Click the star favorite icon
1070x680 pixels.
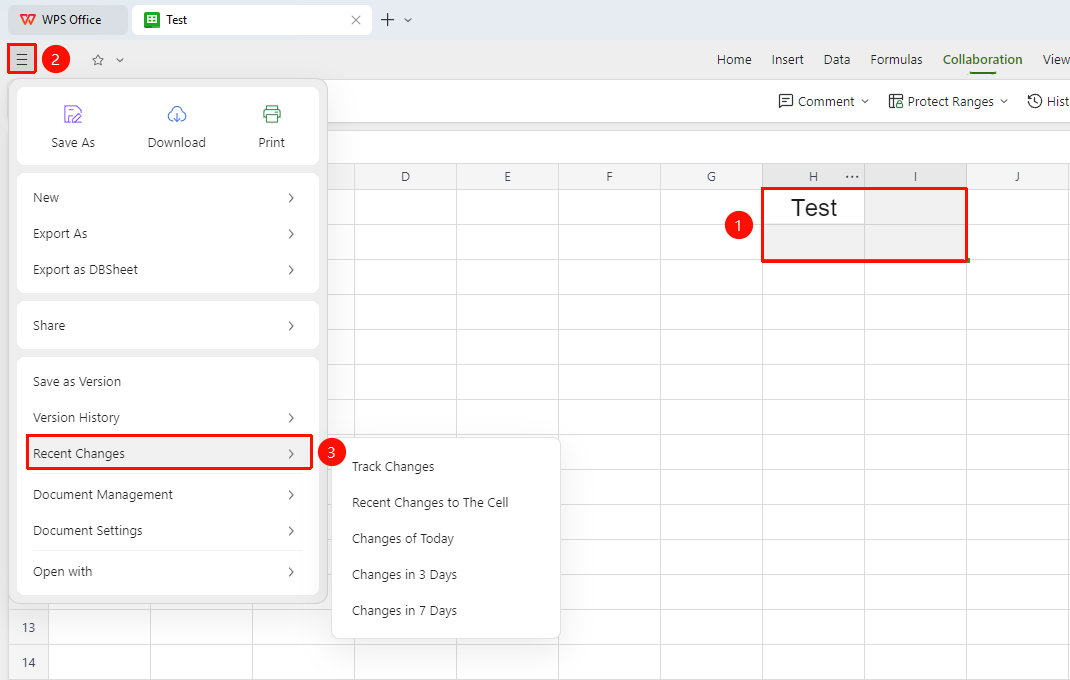tap(98, 60)
